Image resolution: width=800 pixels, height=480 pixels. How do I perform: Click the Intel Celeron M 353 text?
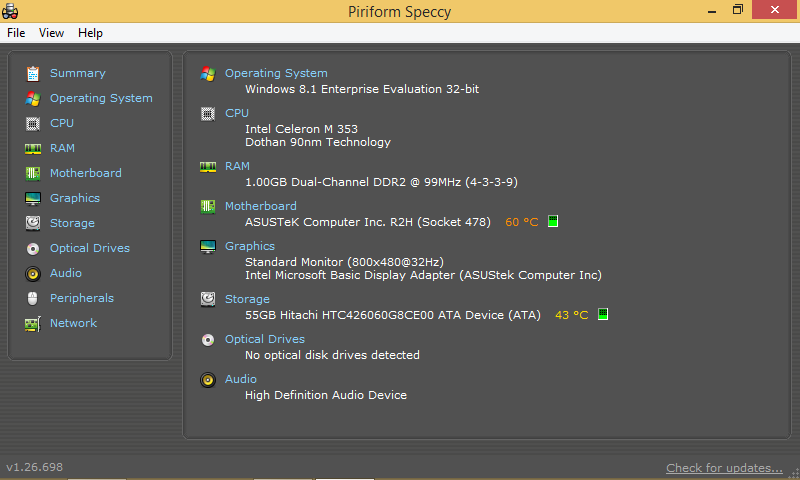point(301,129)
